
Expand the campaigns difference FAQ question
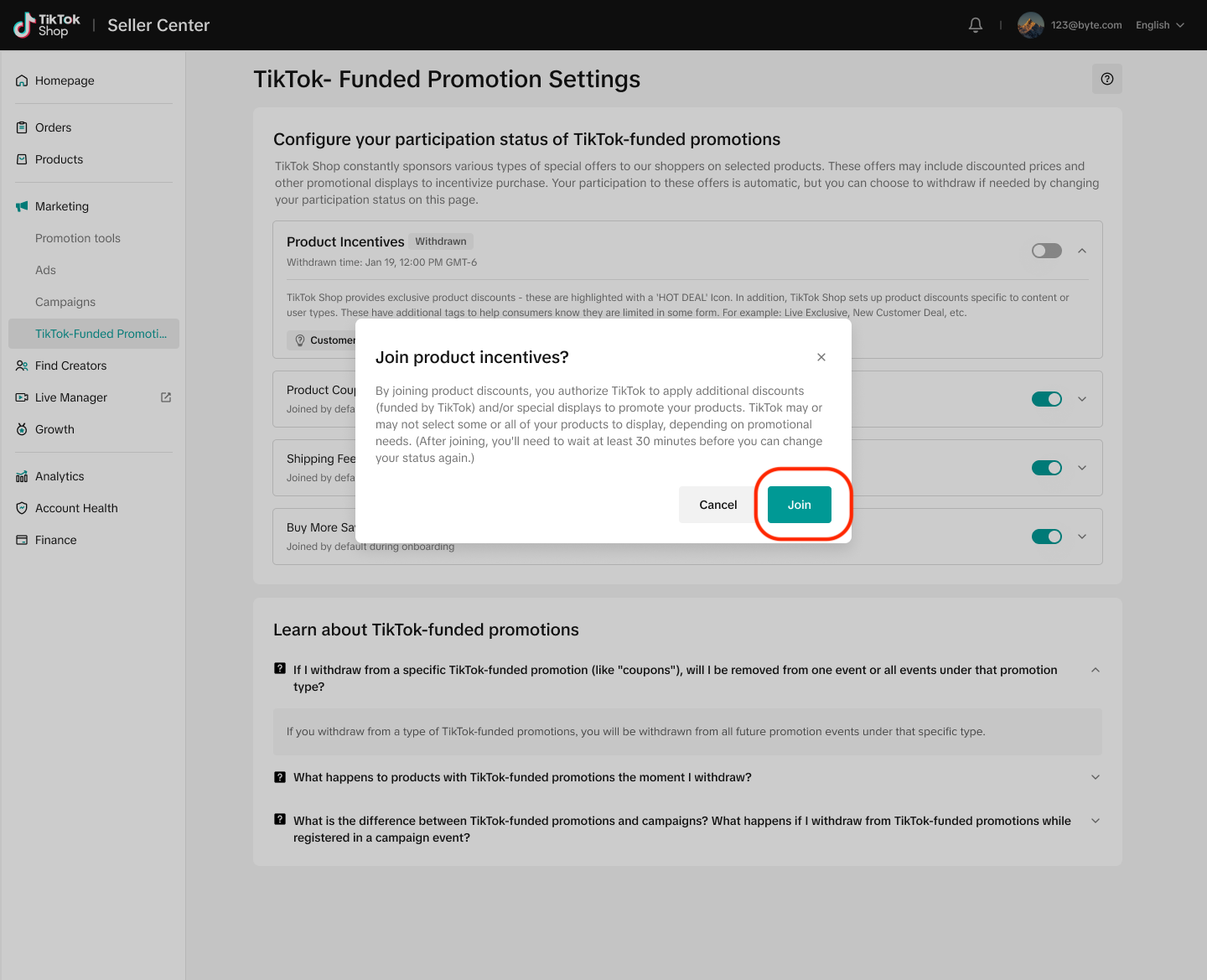[1096, 821]
